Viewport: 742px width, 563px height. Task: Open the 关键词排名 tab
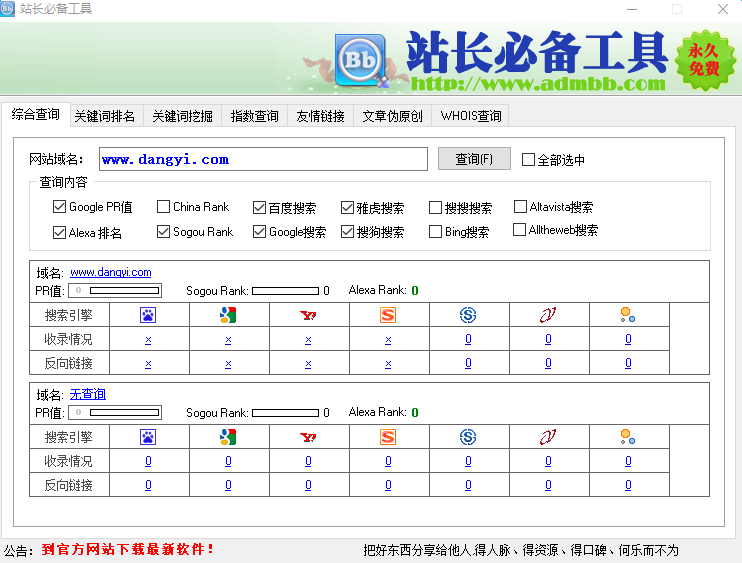coord(105,116)
